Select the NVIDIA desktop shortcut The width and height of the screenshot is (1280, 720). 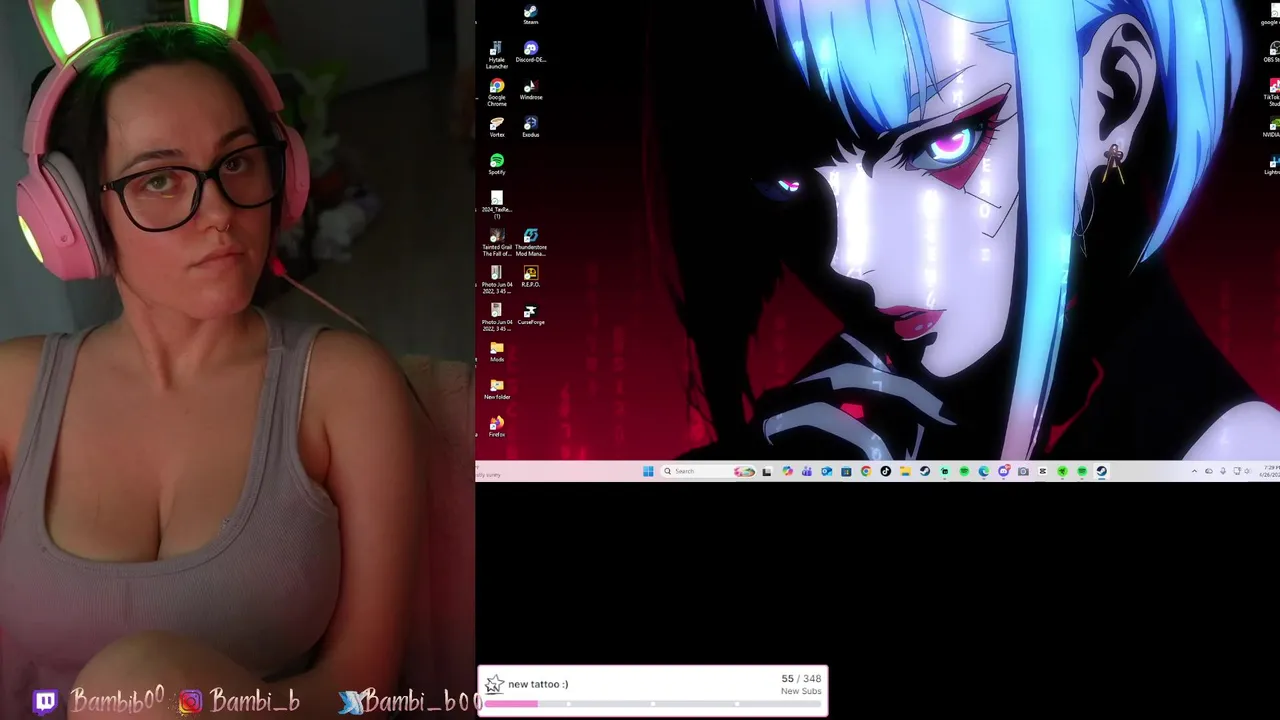[x=1273, y=127]
